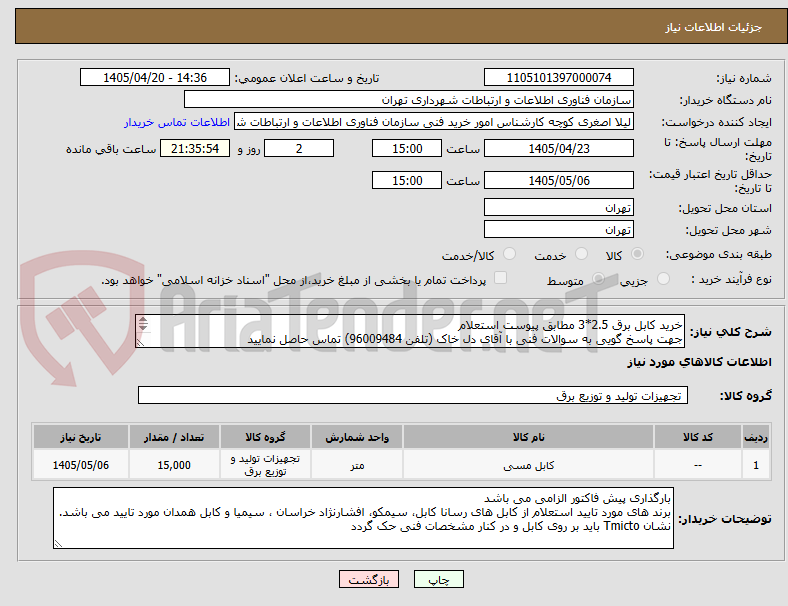Click the buyer organization name field
Viewport: 788px width, 606px height.
409,99
